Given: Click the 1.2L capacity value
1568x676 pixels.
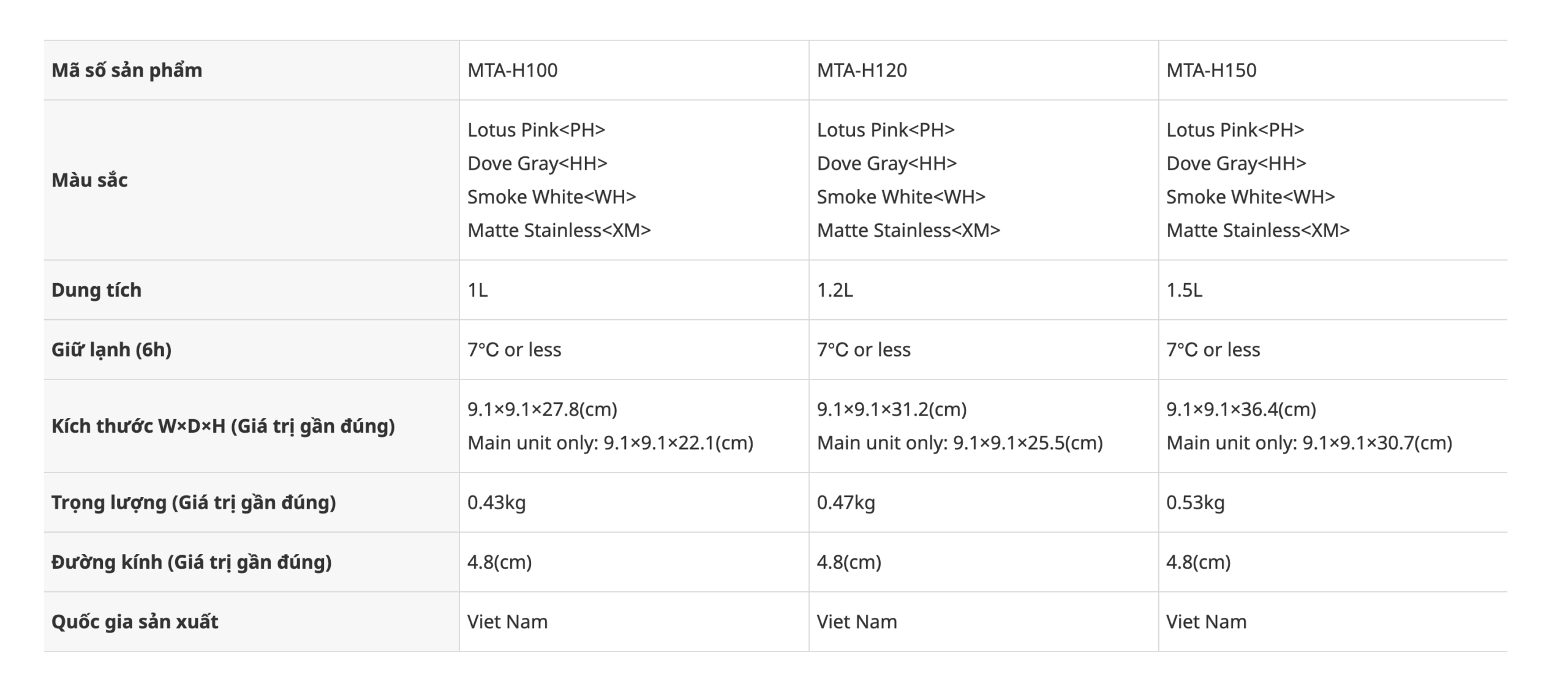Looking at the screenshot, I should [x=834, y=290].
